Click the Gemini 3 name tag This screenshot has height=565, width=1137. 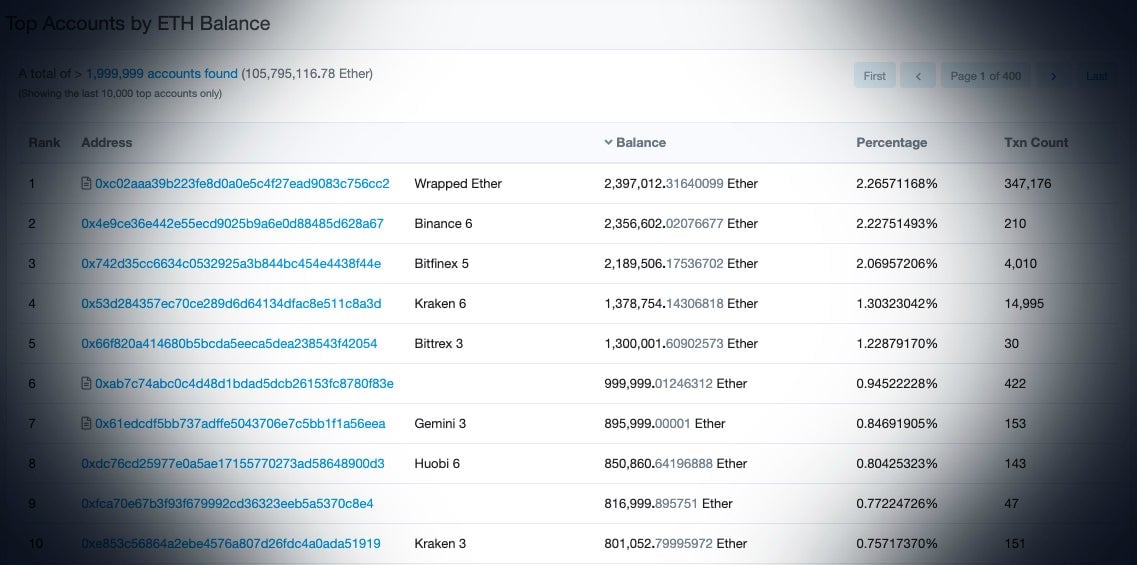[440, 423]
